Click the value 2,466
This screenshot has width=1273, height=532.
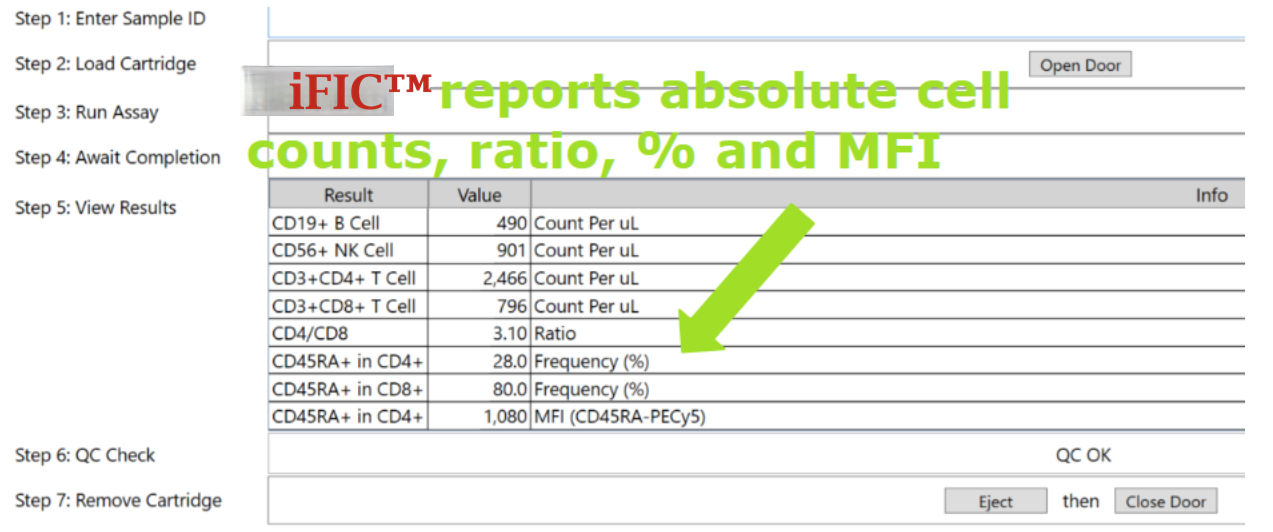[x=505, y=278]
